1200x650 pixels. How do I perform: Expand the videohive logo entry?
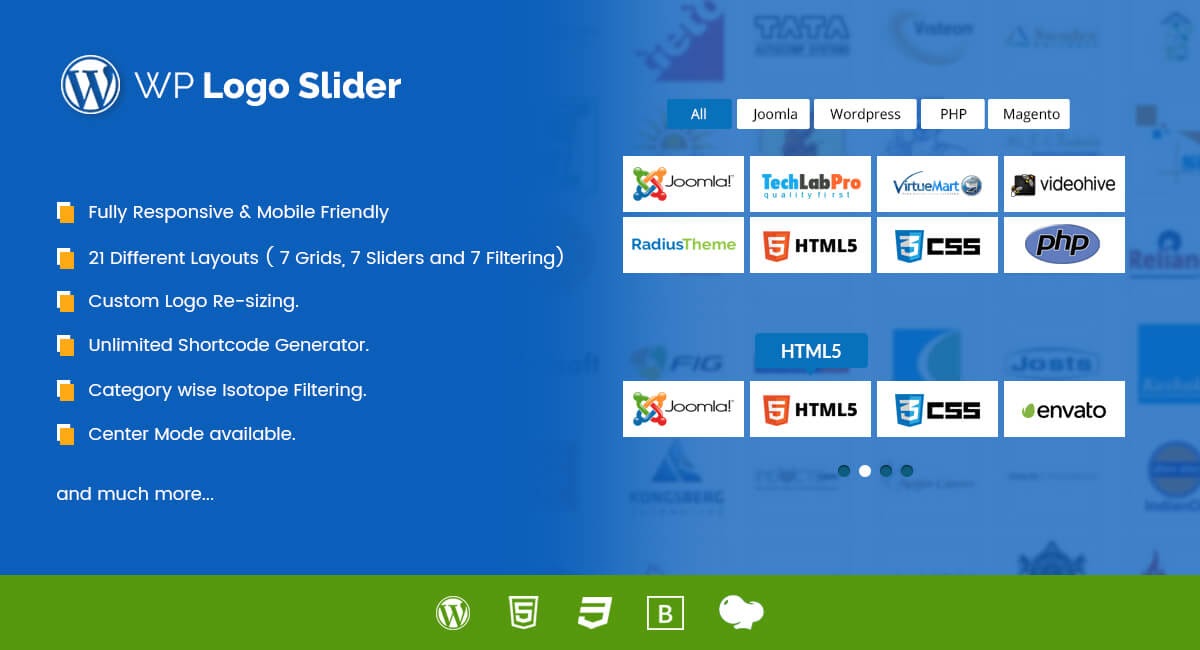[1063, 184]
